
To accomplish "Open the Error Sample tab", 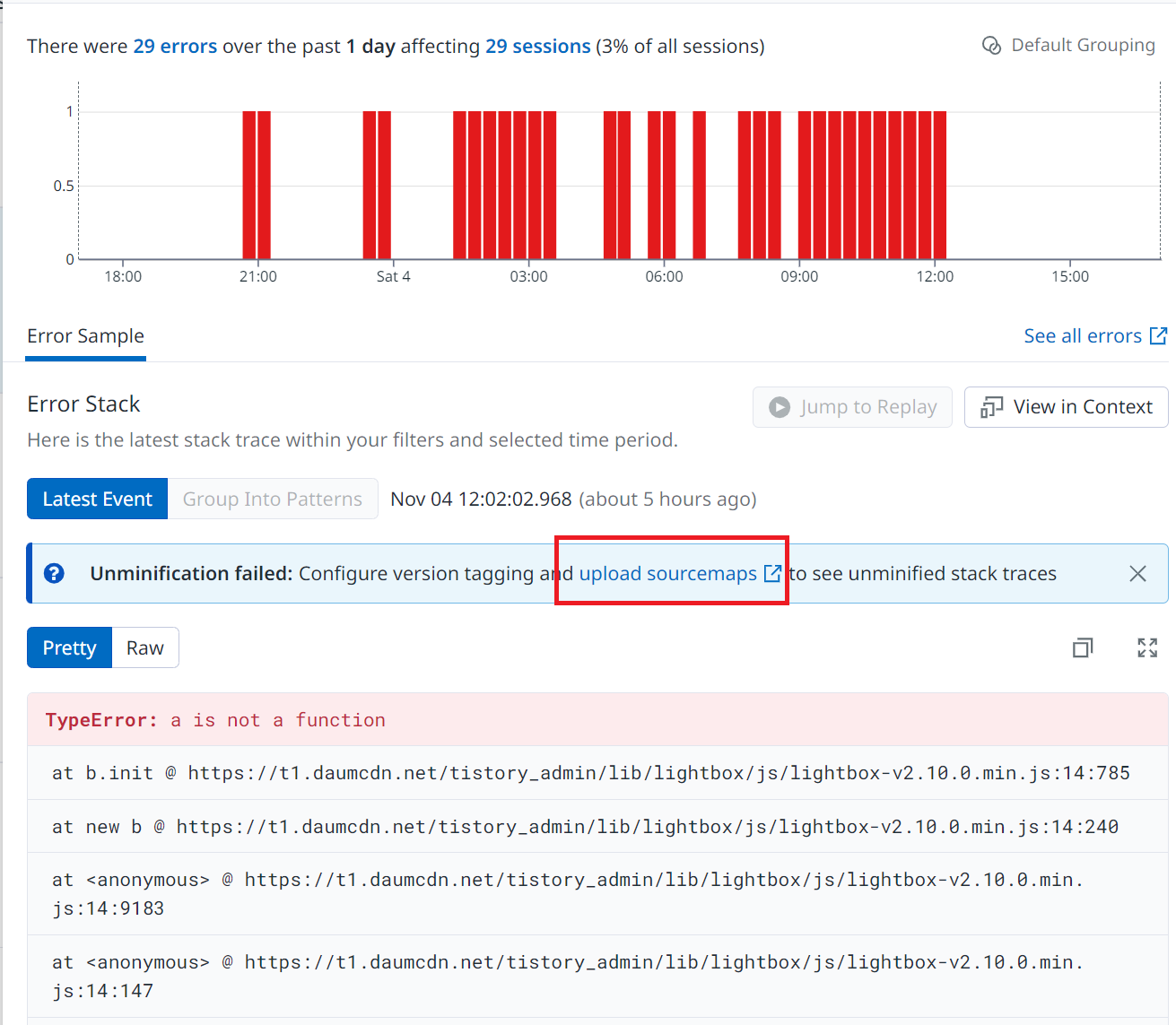I will click(85, 336).
